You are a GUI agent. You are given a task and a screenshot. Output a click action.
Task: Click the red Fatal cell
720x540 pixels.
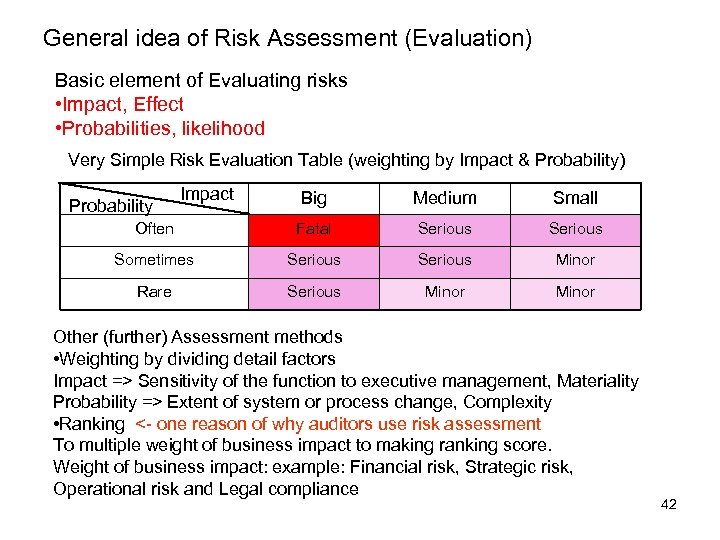pos(313,229)
